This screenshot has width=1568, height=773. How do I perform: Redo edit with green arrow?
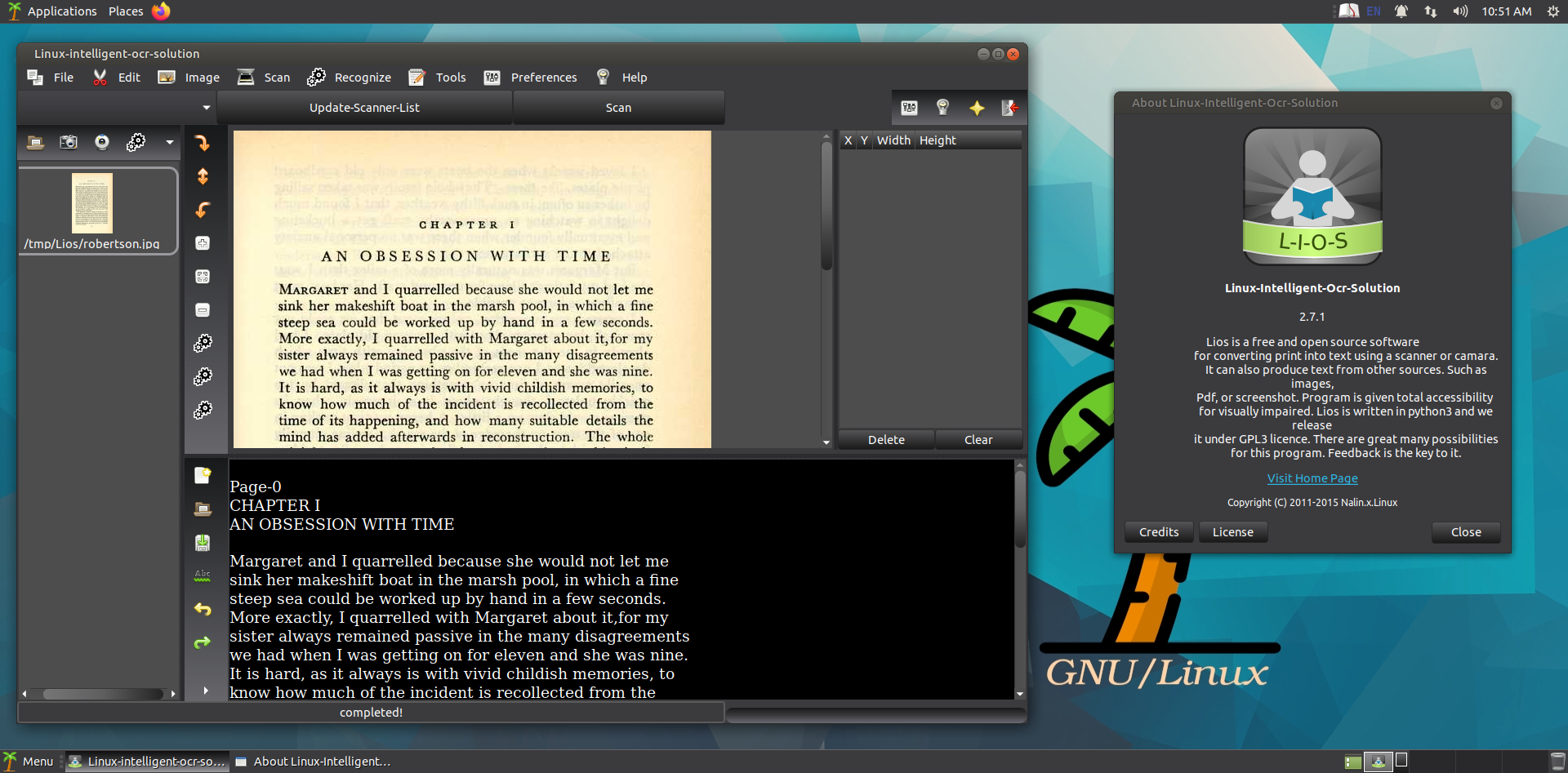click(x=203, y=643)
